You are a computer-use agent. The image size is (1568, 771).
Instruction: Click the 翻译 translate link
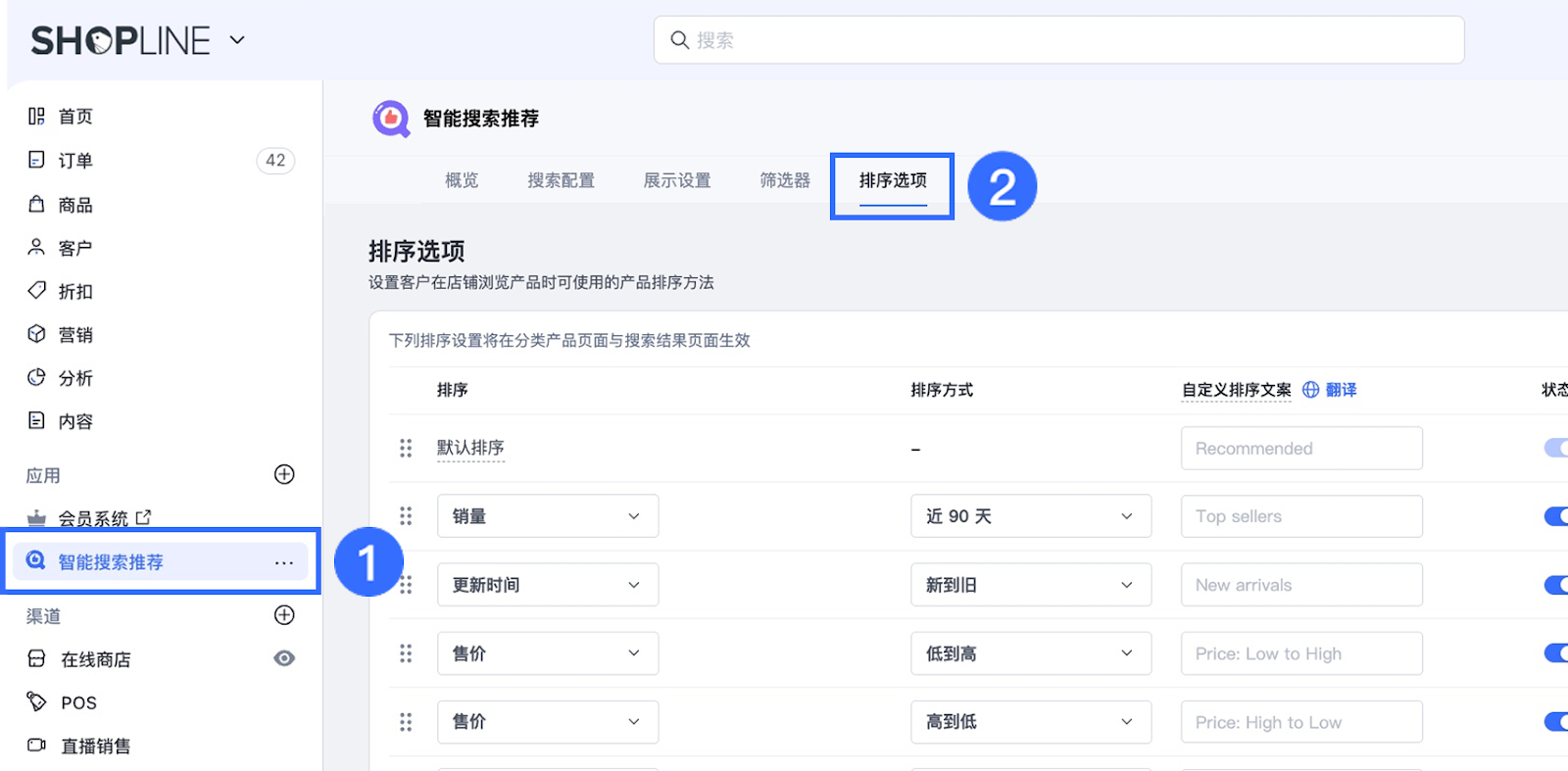(1341, 390)
